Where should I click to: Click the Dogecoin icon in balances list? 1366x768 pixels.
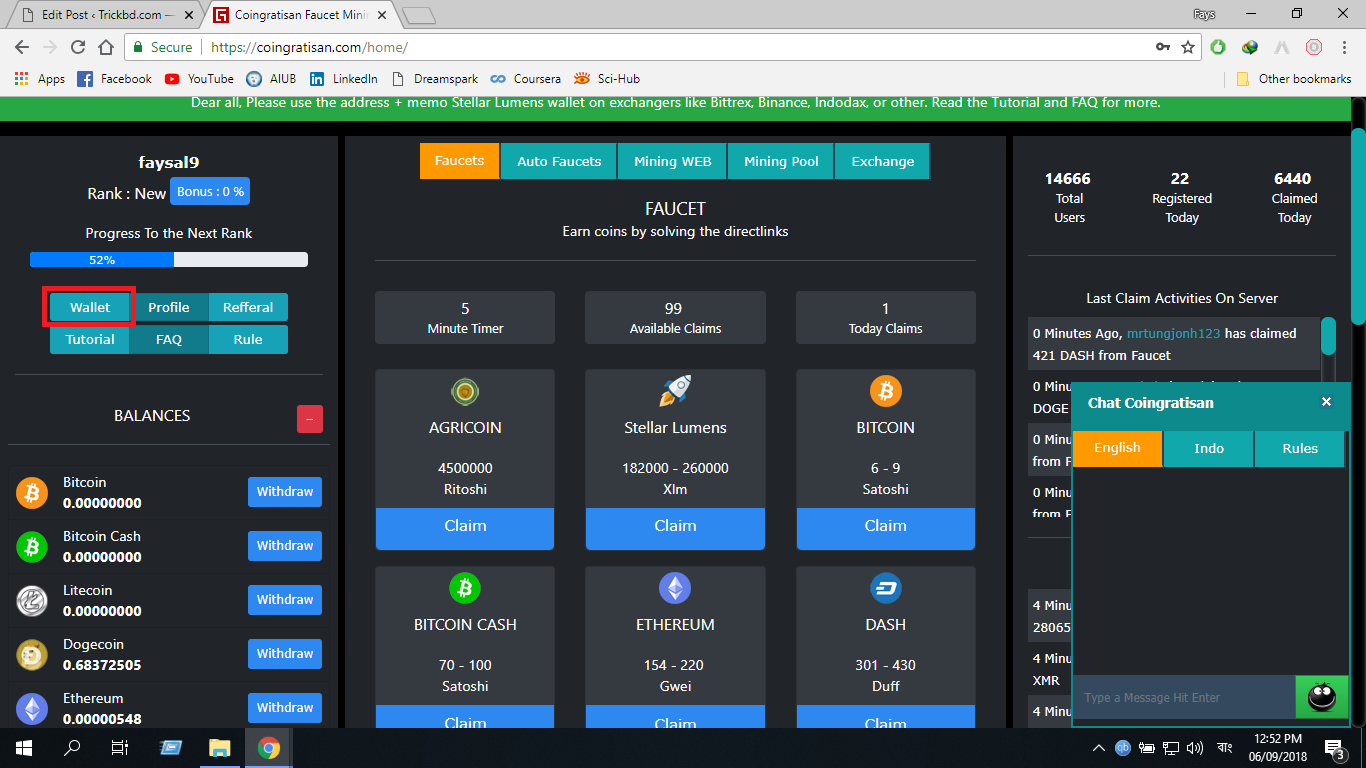(32, 655)
